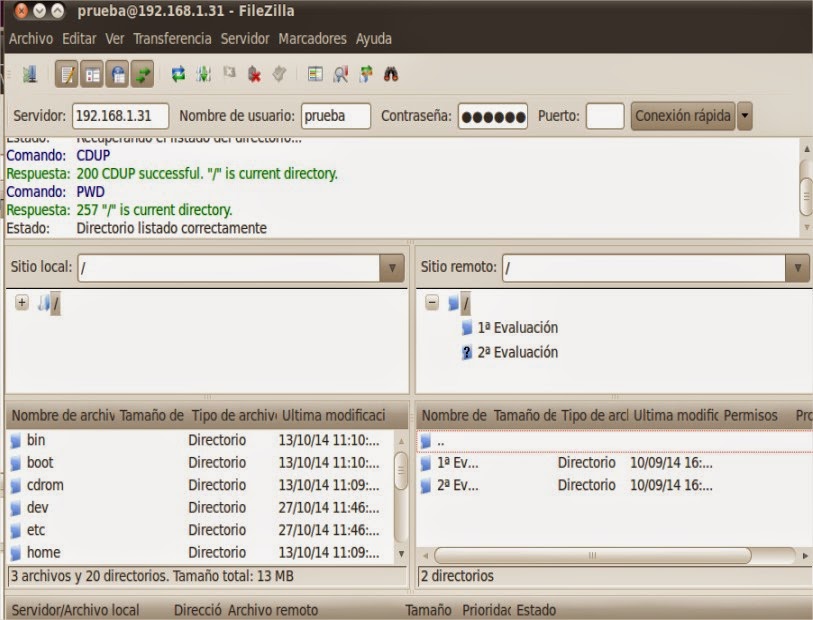Toggle synchronized browsing

click(366, 74)
